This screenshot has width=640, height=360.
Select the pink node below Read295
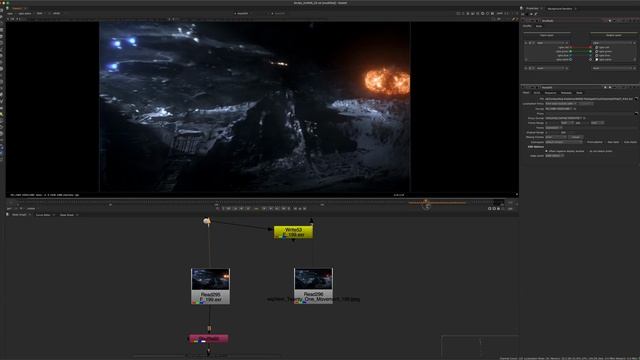point(209,339)
